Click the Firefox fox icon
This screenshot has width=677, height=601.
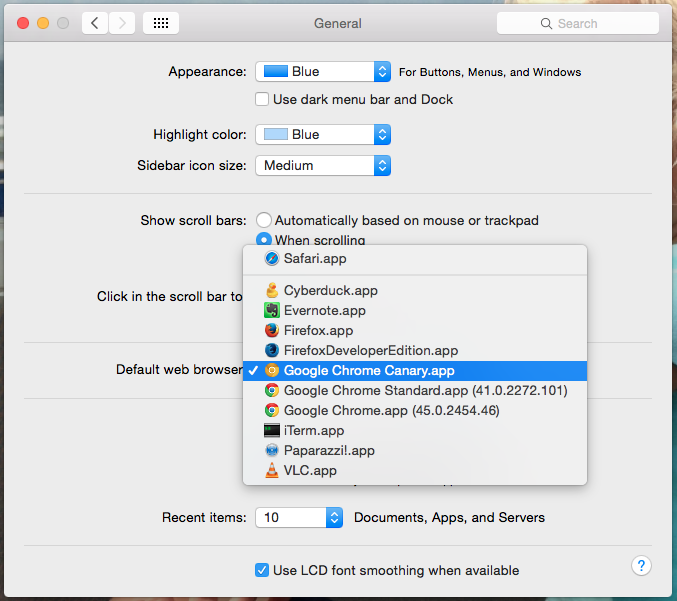click(272, 330)
